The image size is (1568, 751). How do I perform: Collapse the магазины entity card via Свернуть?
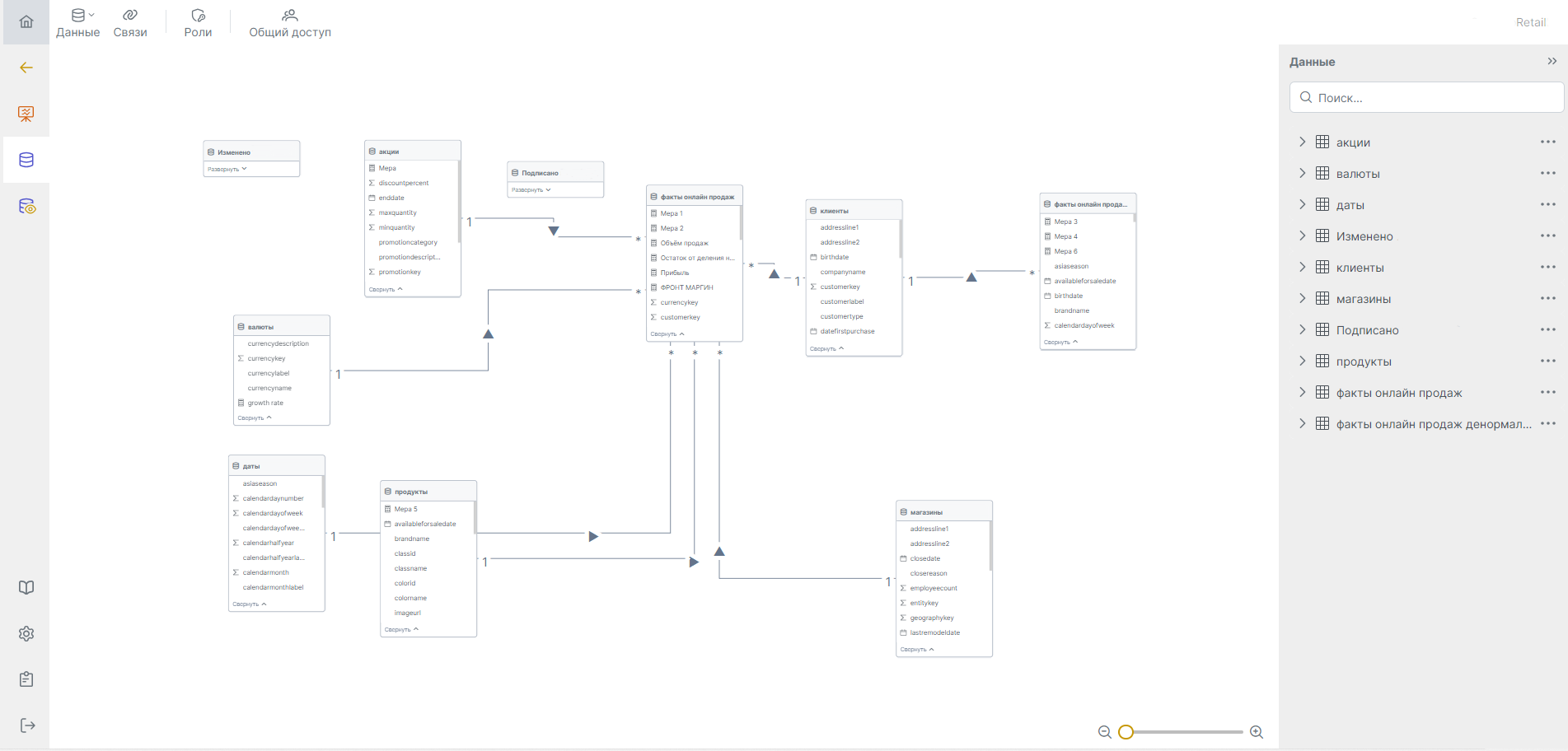click(917, 649)
